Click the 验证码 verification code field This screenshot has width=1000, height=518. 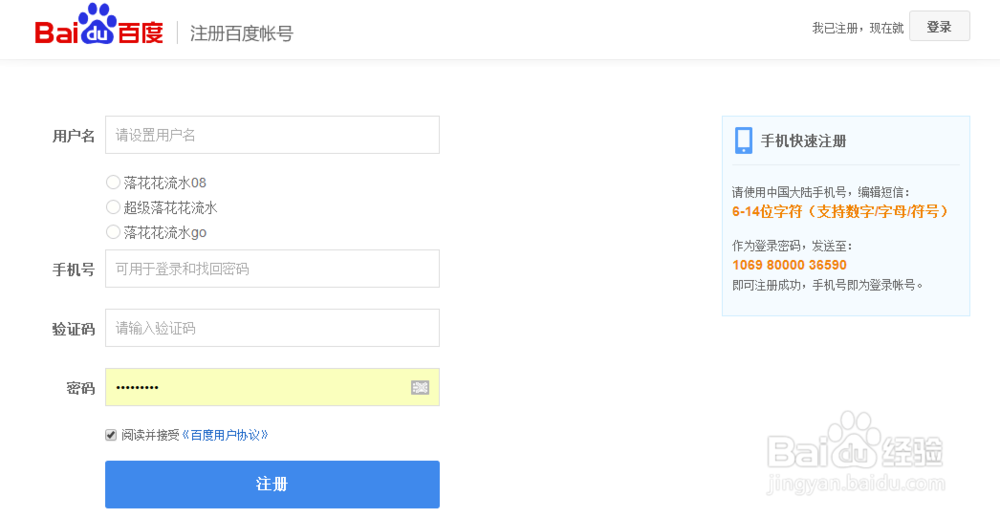[272, 328]
